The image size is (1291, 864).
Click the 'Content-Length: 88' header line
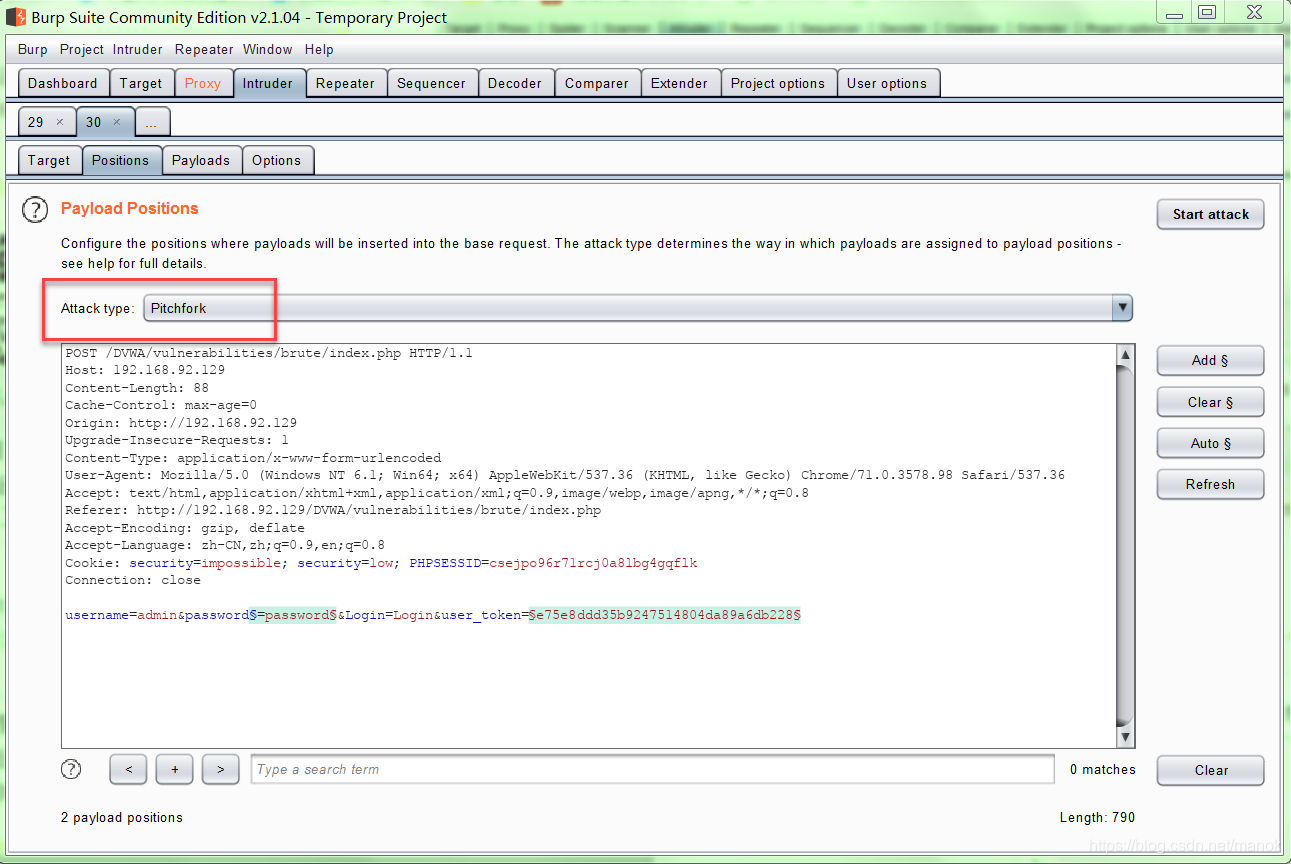pos(137,388)
